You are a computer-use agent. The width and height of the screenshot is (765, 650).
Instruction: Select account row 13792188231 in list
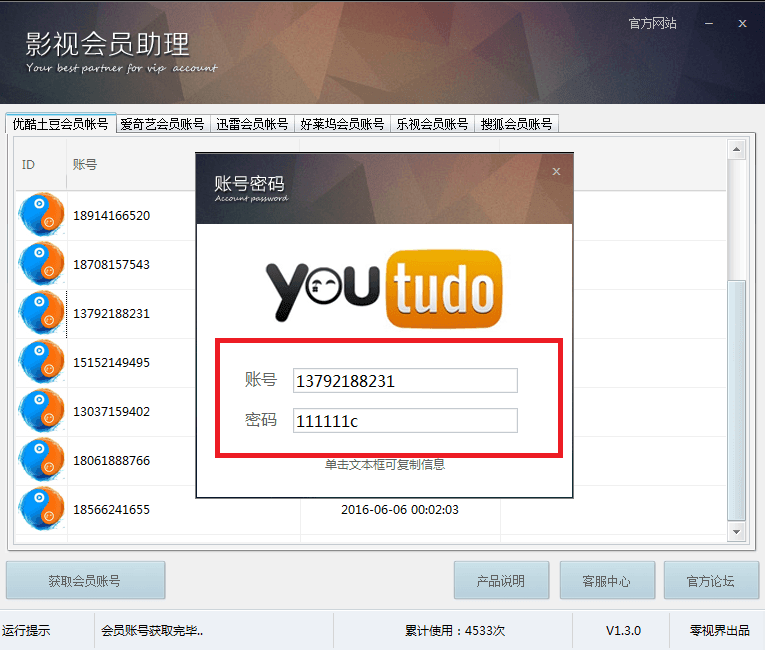[x=370, y=313]
